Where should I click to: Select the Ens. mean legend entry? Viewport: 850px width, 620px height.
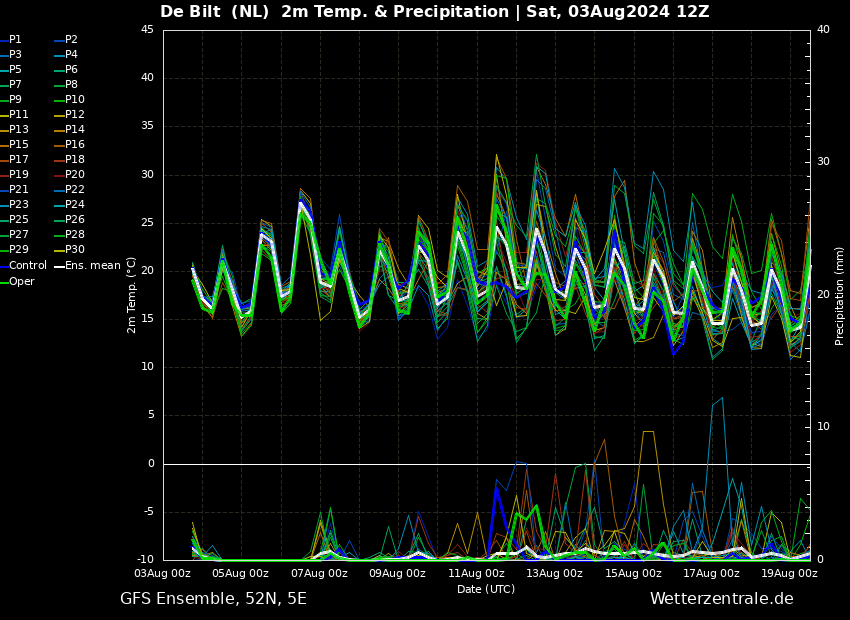tap(93, 265)
